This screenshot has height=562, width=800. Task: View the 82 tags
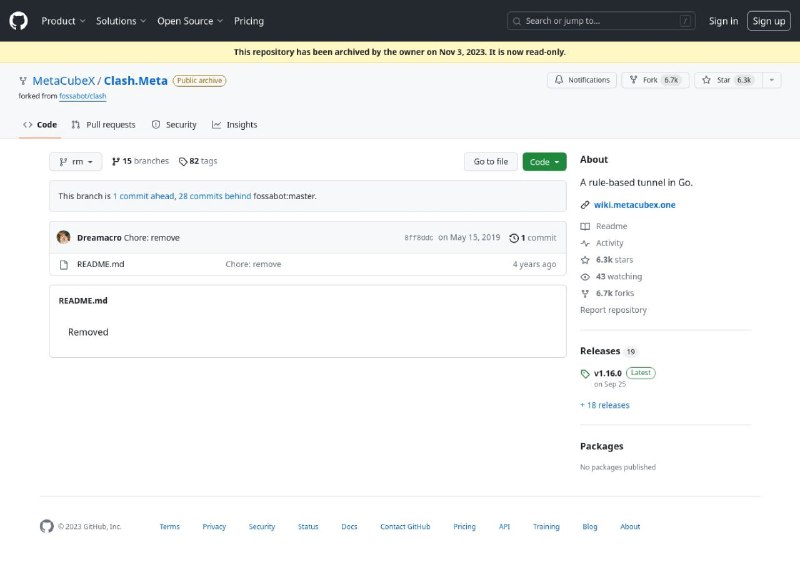[x=198, y=161]
